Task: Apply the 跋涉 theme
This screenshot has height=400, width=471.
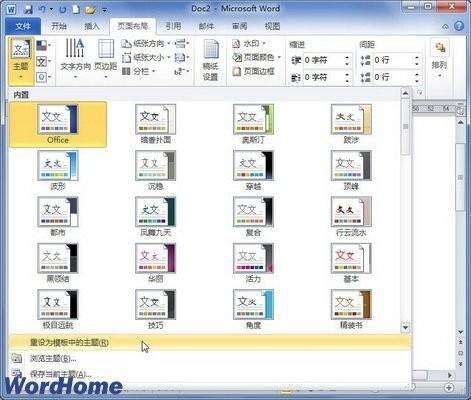Action: point(351,124)
